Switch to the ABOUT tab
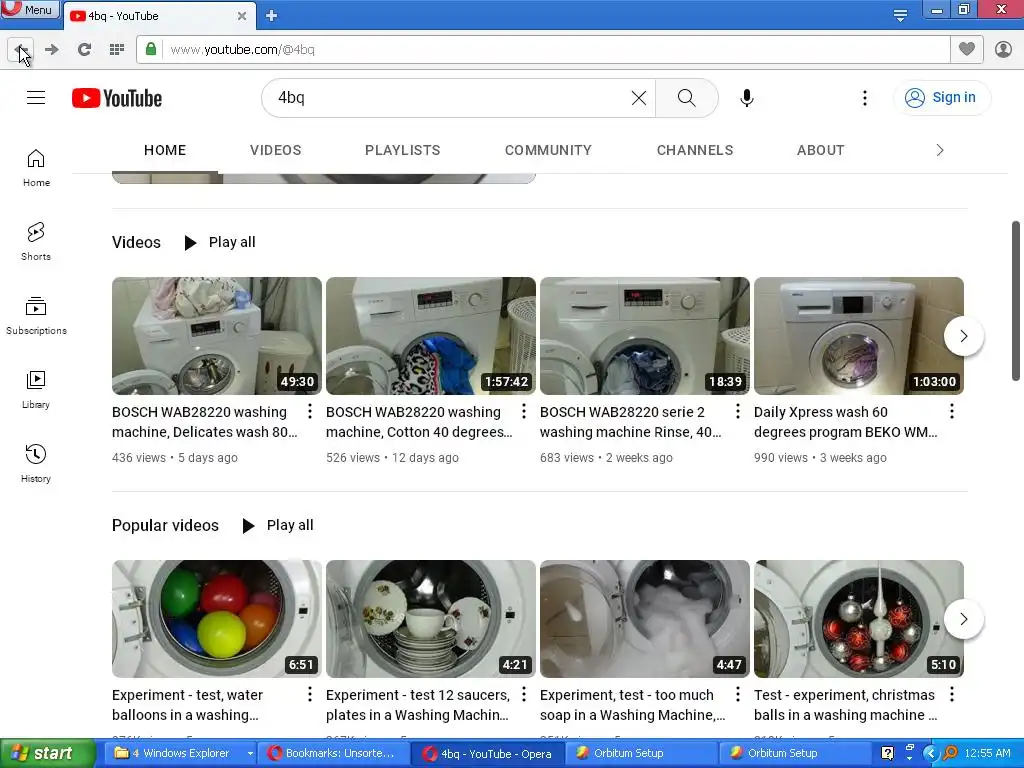 (x=820, y=150)
